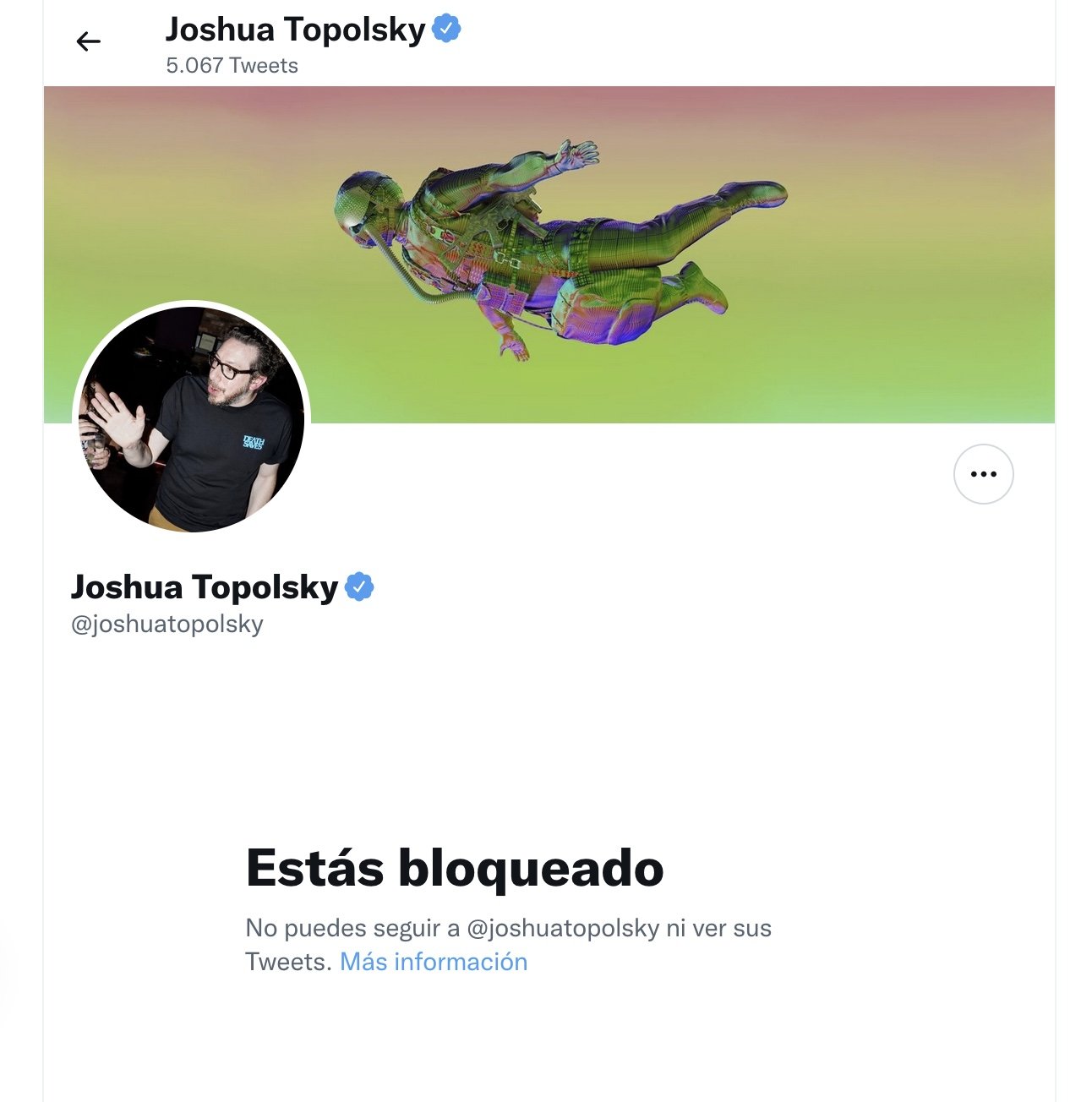Click @joshuatopolsky mention in the blocked message
The width and height of the screenshot is (1092, 1102).
(x=563, y=928)
